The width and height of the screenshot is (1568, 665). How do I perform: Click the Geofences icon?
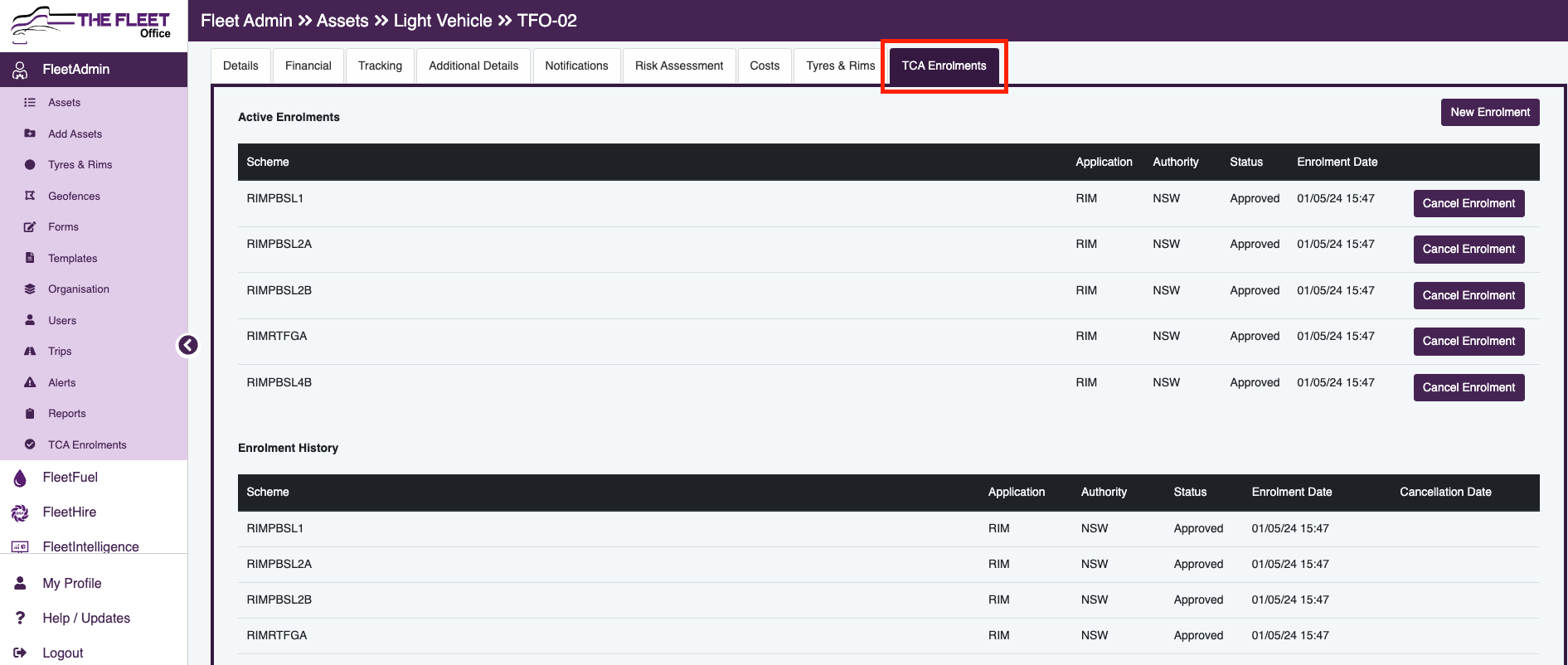pyautogui.click(x=30, y=196)
